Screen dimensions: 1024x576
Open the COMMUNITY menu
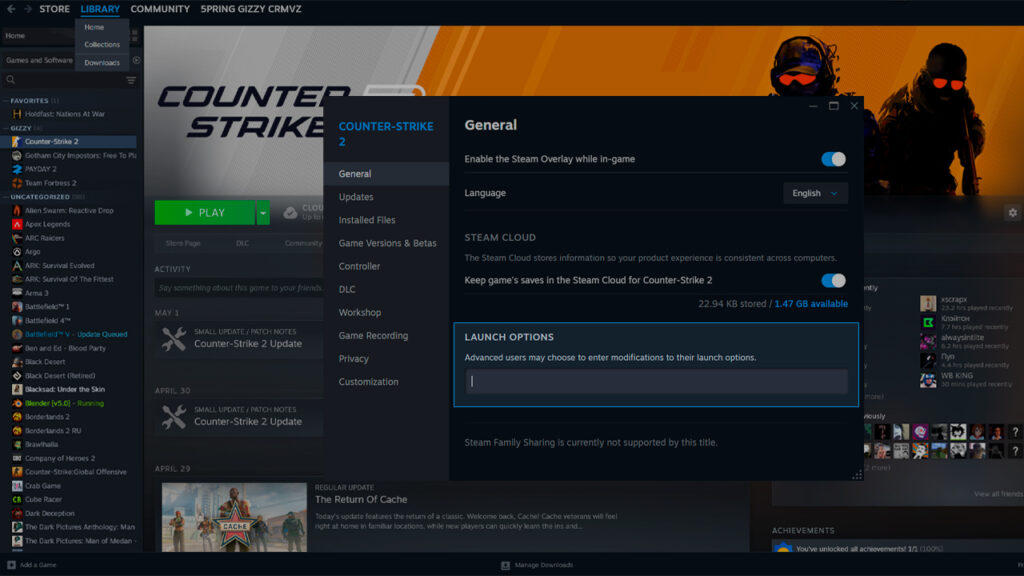coord(160,9)
